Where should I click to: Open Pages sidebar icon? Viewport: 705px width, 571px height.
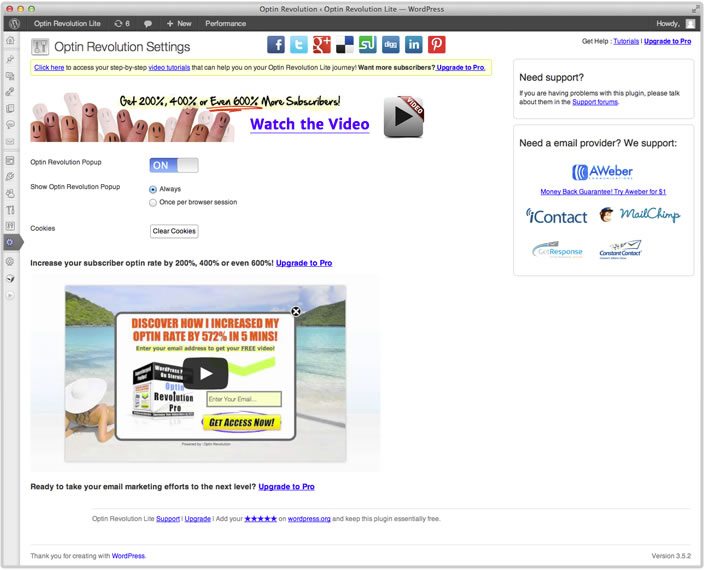pos(10,108)
